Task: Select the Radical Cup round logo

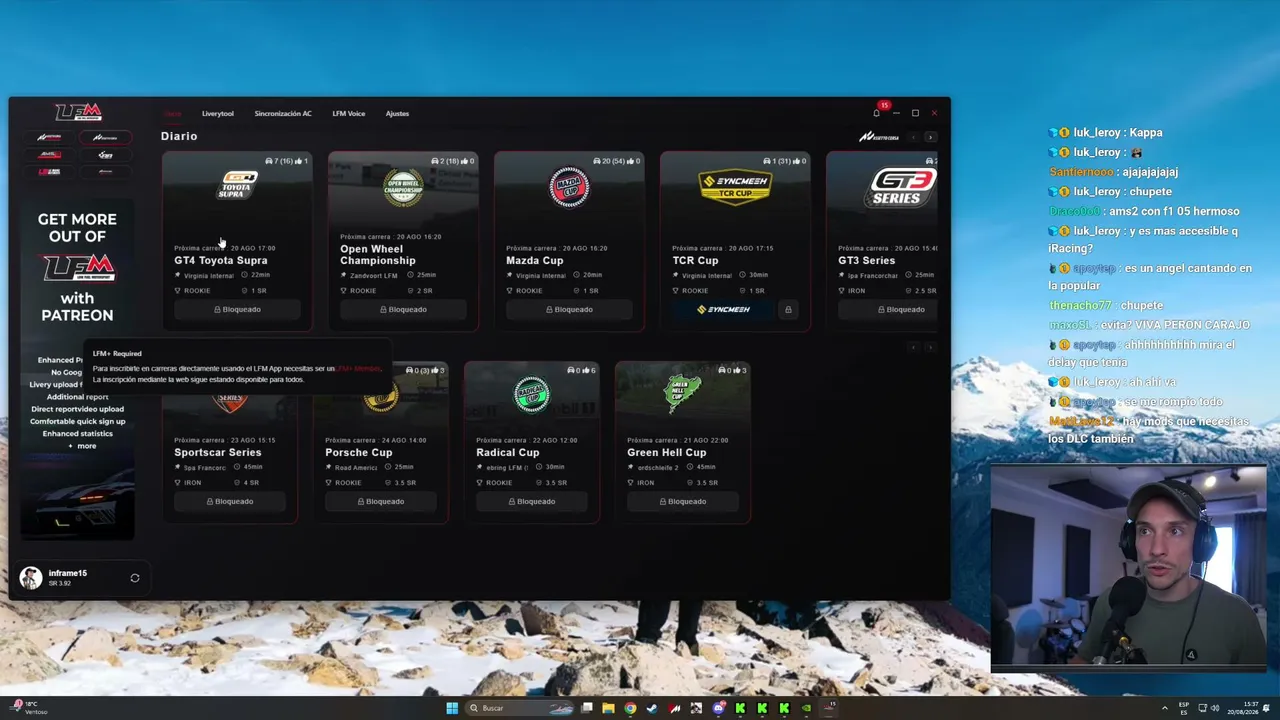Action: (531, 394)
